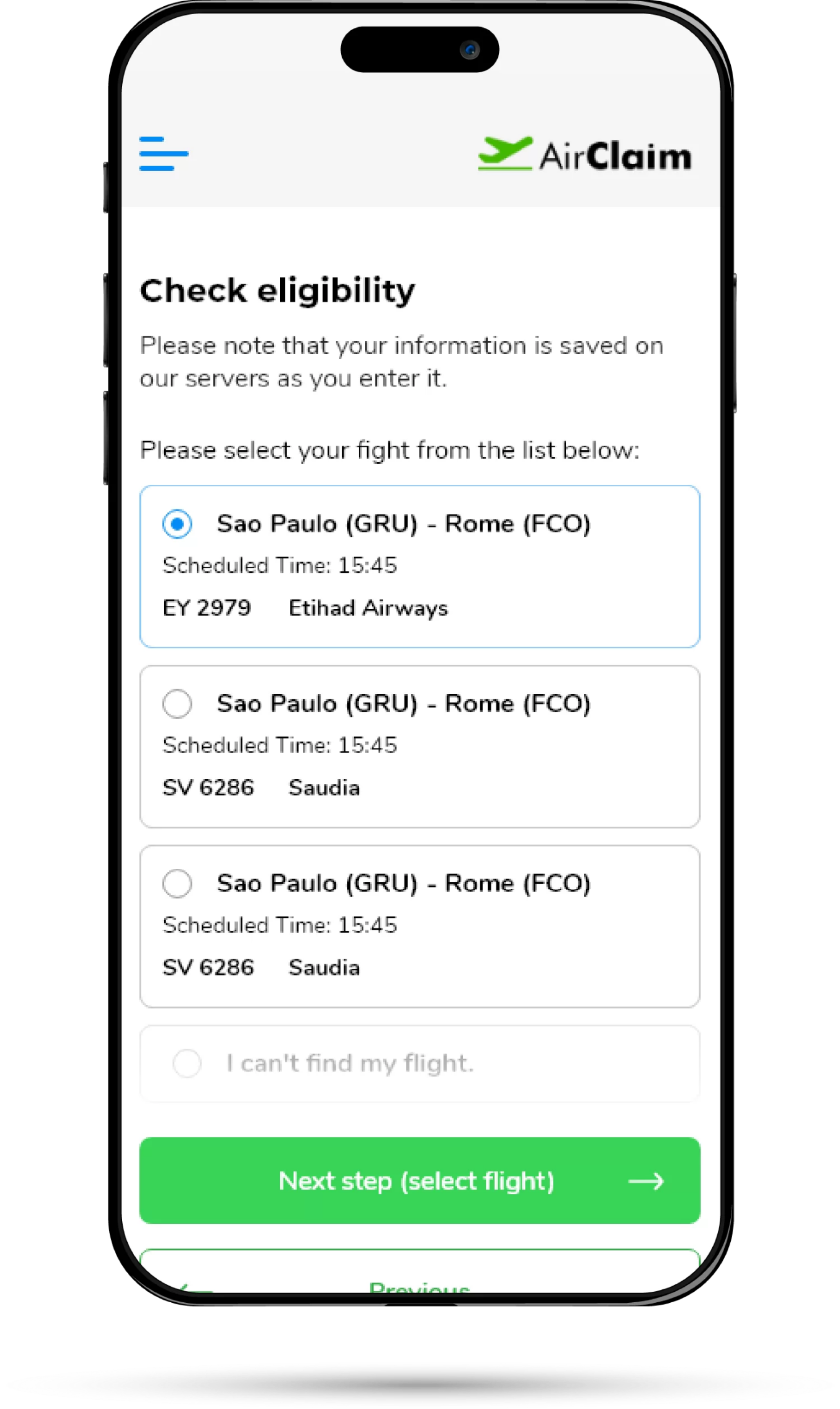This screenshot has width=840, height=1409.
Task: Click the "Please select your fight" instruction text
Action: [x=389, y=451]
